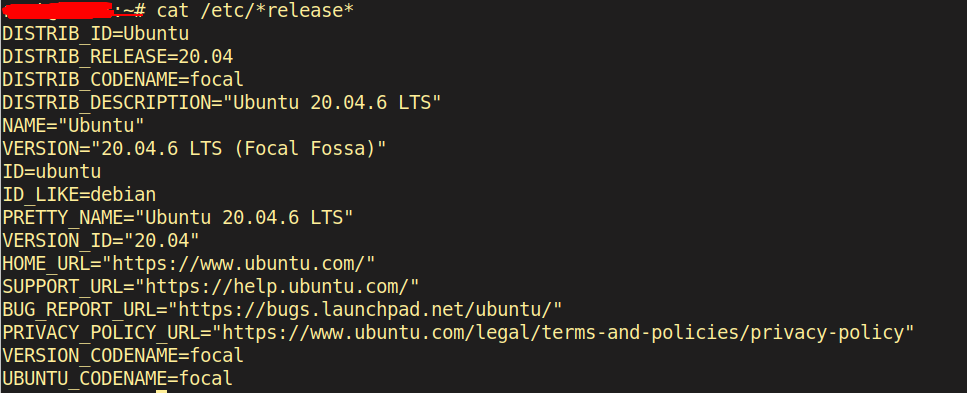This screenshot has width=967, height=393.
Task: Click the PRIVACY_POLICY_URL variable name
Action: point(101,333)
